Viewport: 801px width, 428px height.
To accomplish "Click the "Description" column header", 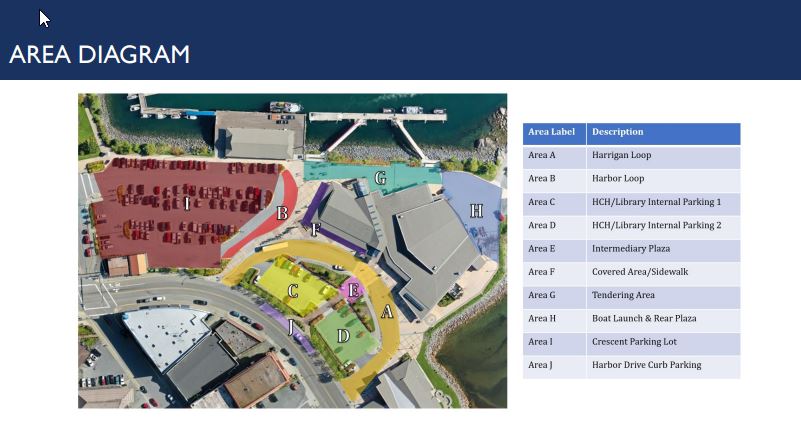I will tap(617, 132).
